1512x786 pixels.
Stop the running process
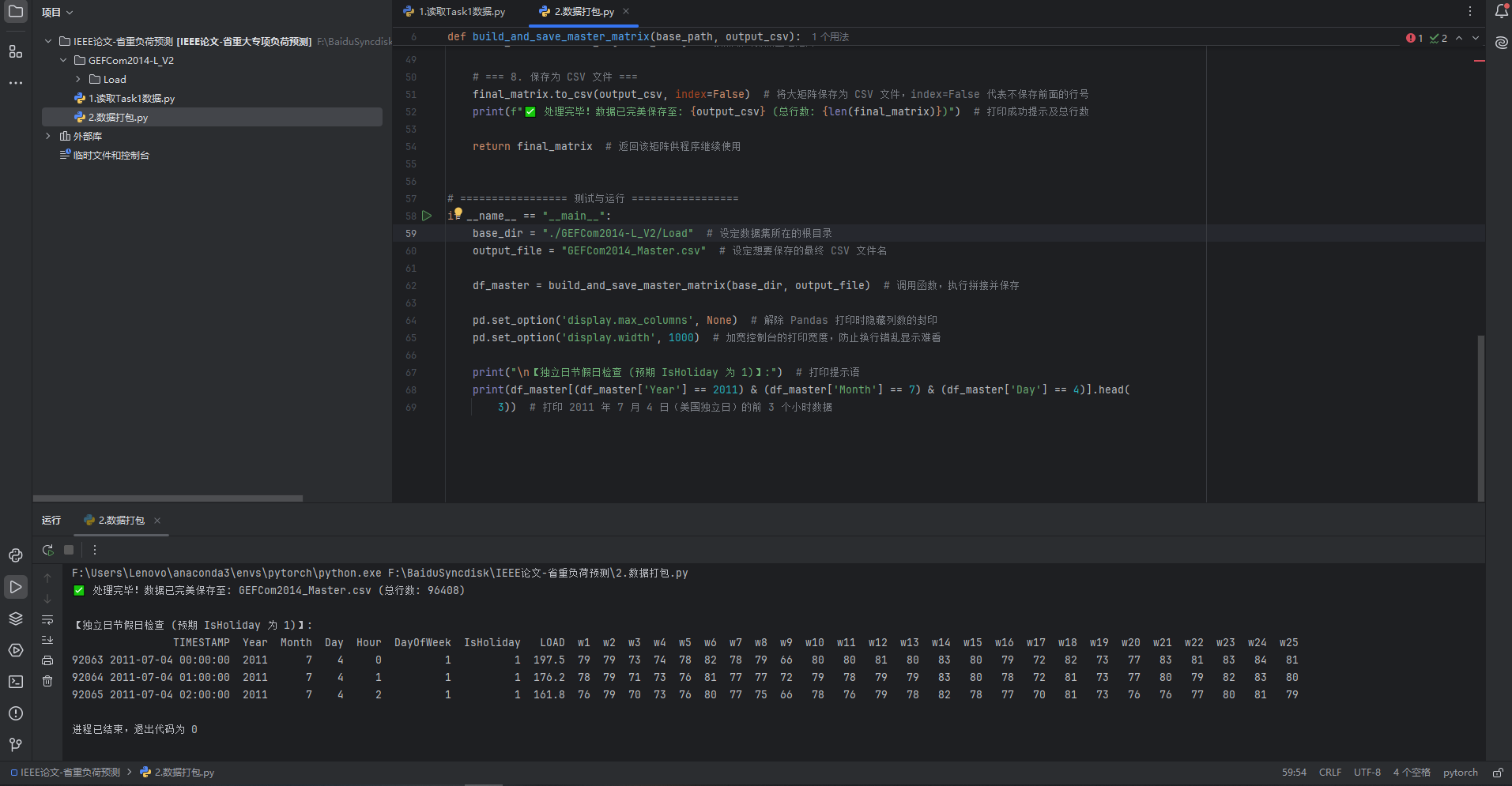click(x=69, y=550)
